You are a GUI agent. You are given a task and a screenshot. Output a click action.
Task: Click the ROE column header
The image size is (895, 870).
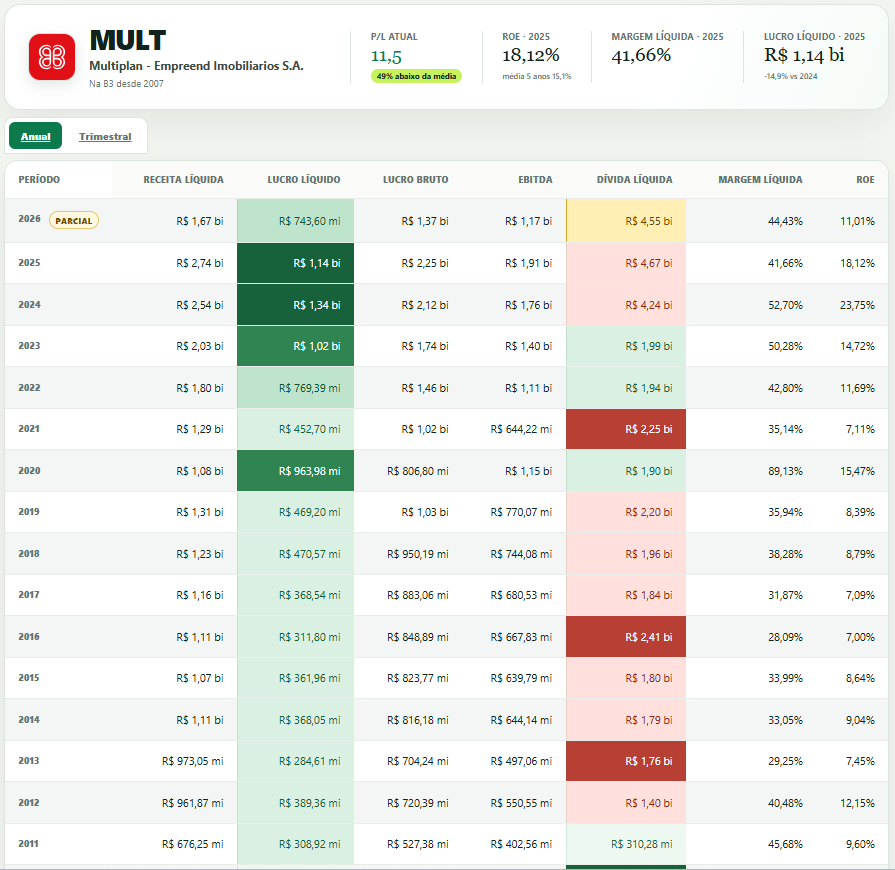coord(865,179)
